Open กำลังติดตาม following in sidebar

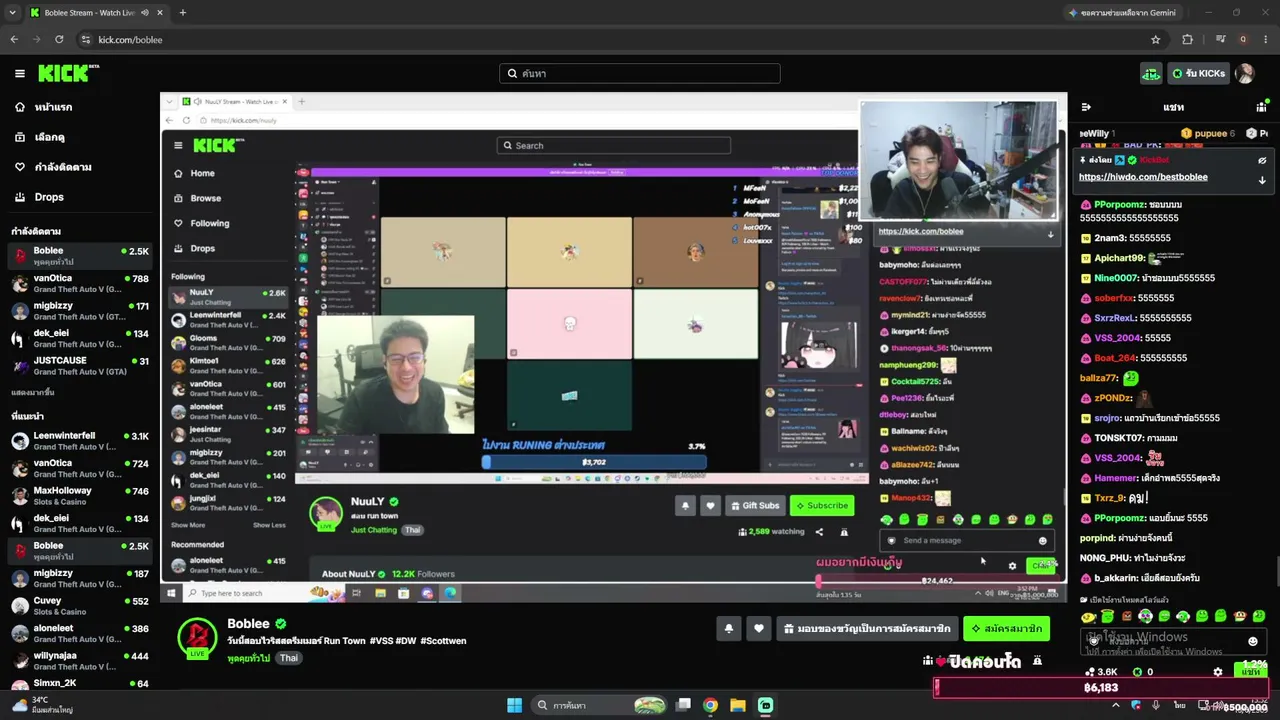(x=80, y=167)
